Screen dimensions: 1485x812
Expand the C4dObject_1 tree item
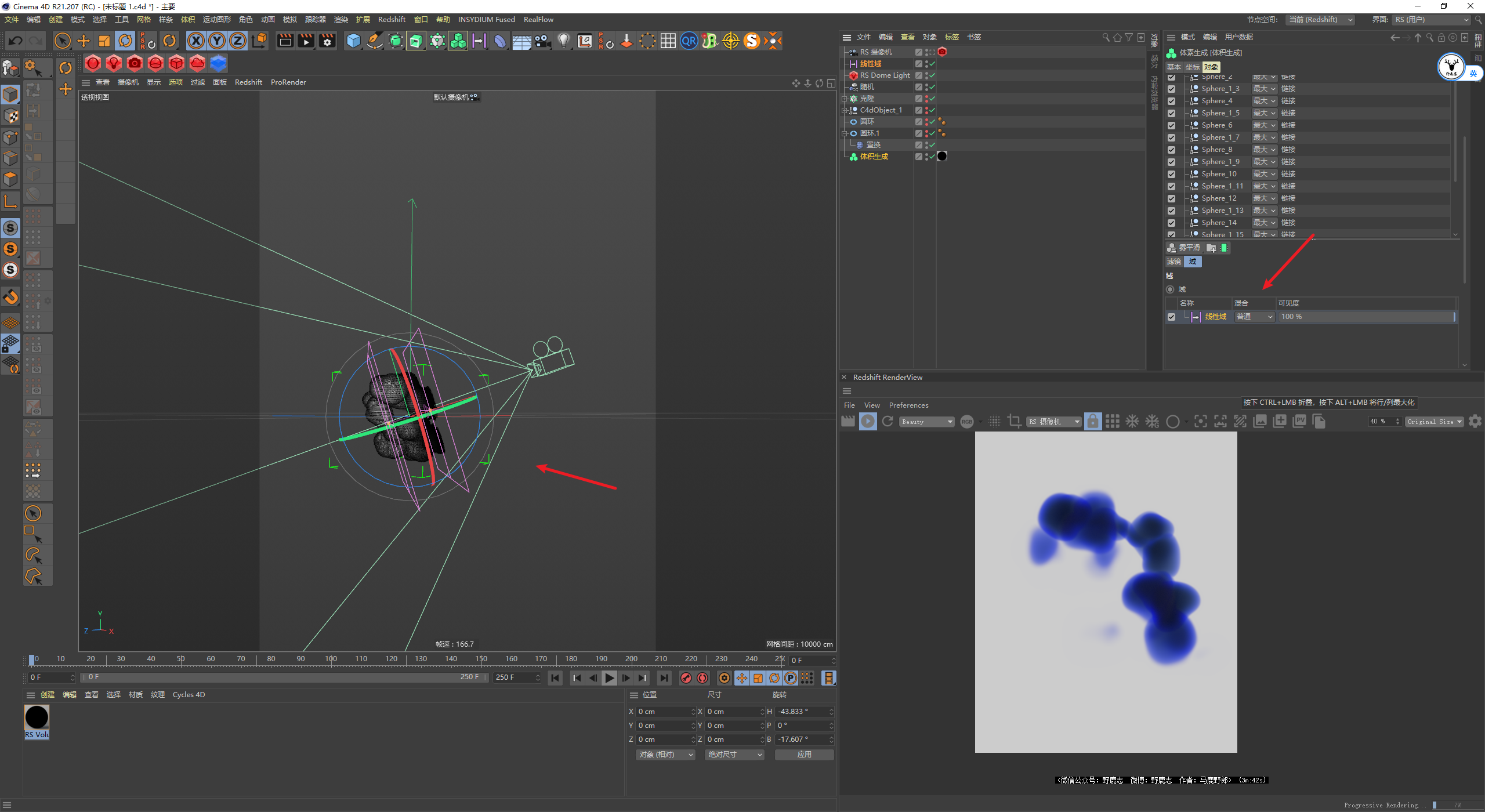coord(845,110)
